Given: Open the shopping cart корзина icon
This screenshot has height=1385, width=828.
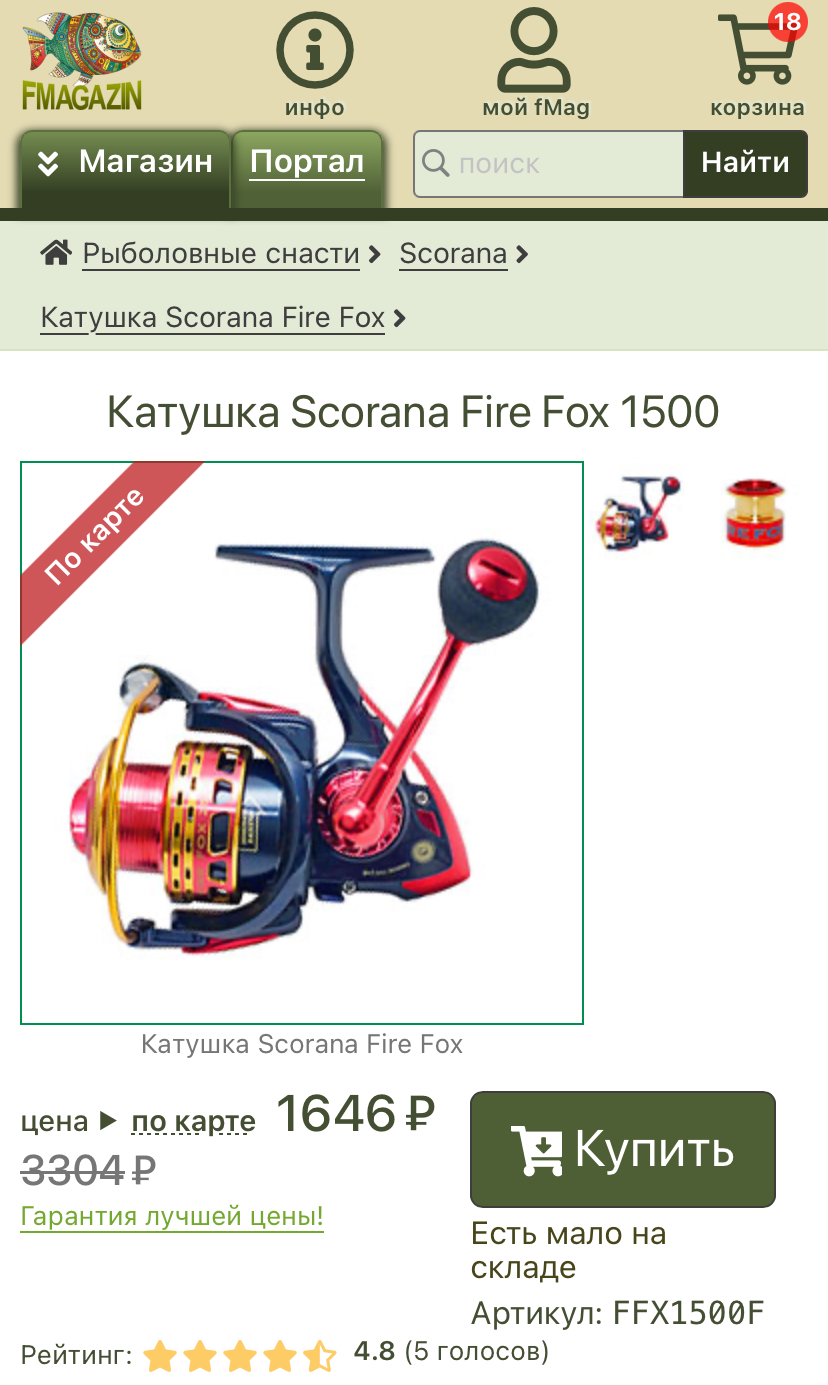Looking at the screenshot, I should (x=757, y=50).
